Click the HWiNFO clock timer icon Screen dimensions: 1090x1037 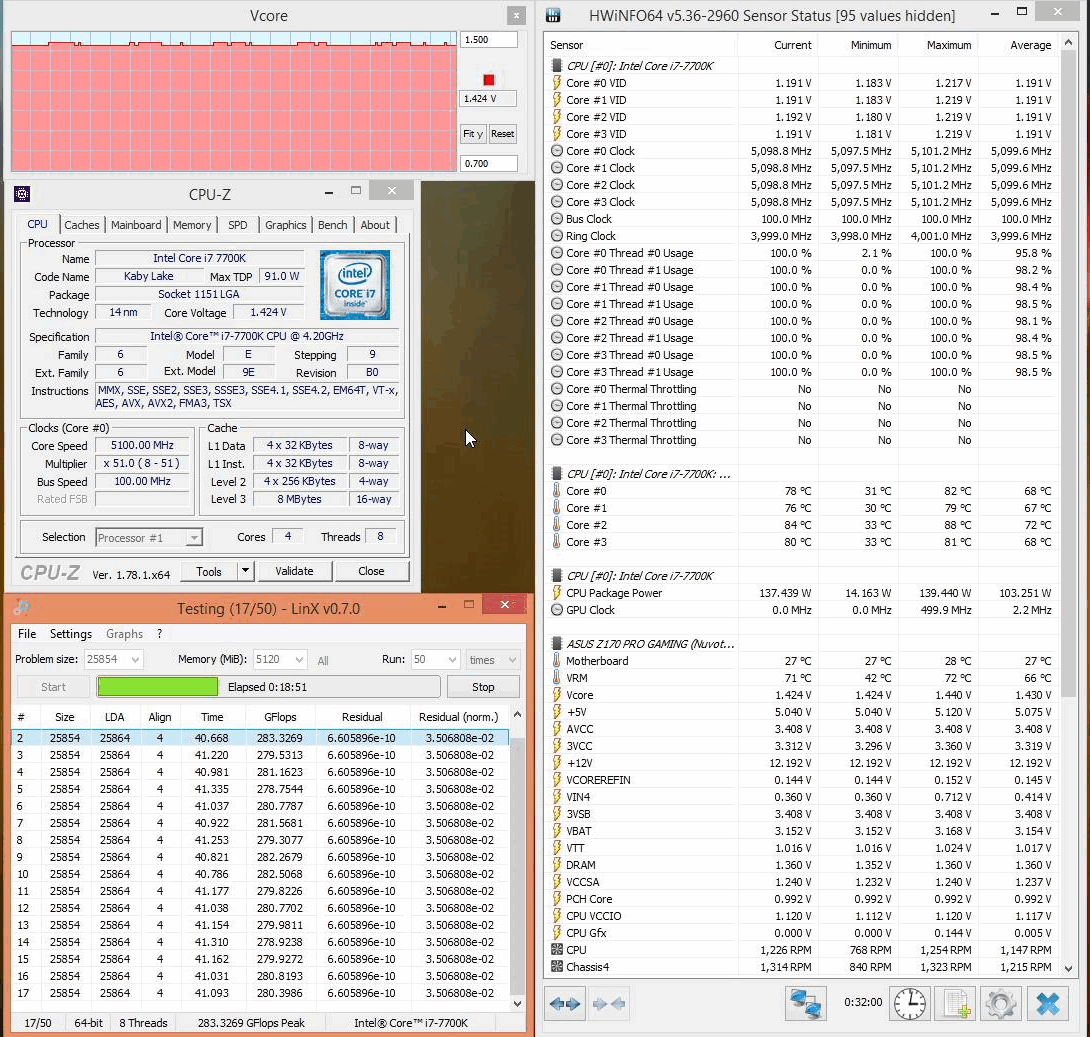[x=909, y=1004]
